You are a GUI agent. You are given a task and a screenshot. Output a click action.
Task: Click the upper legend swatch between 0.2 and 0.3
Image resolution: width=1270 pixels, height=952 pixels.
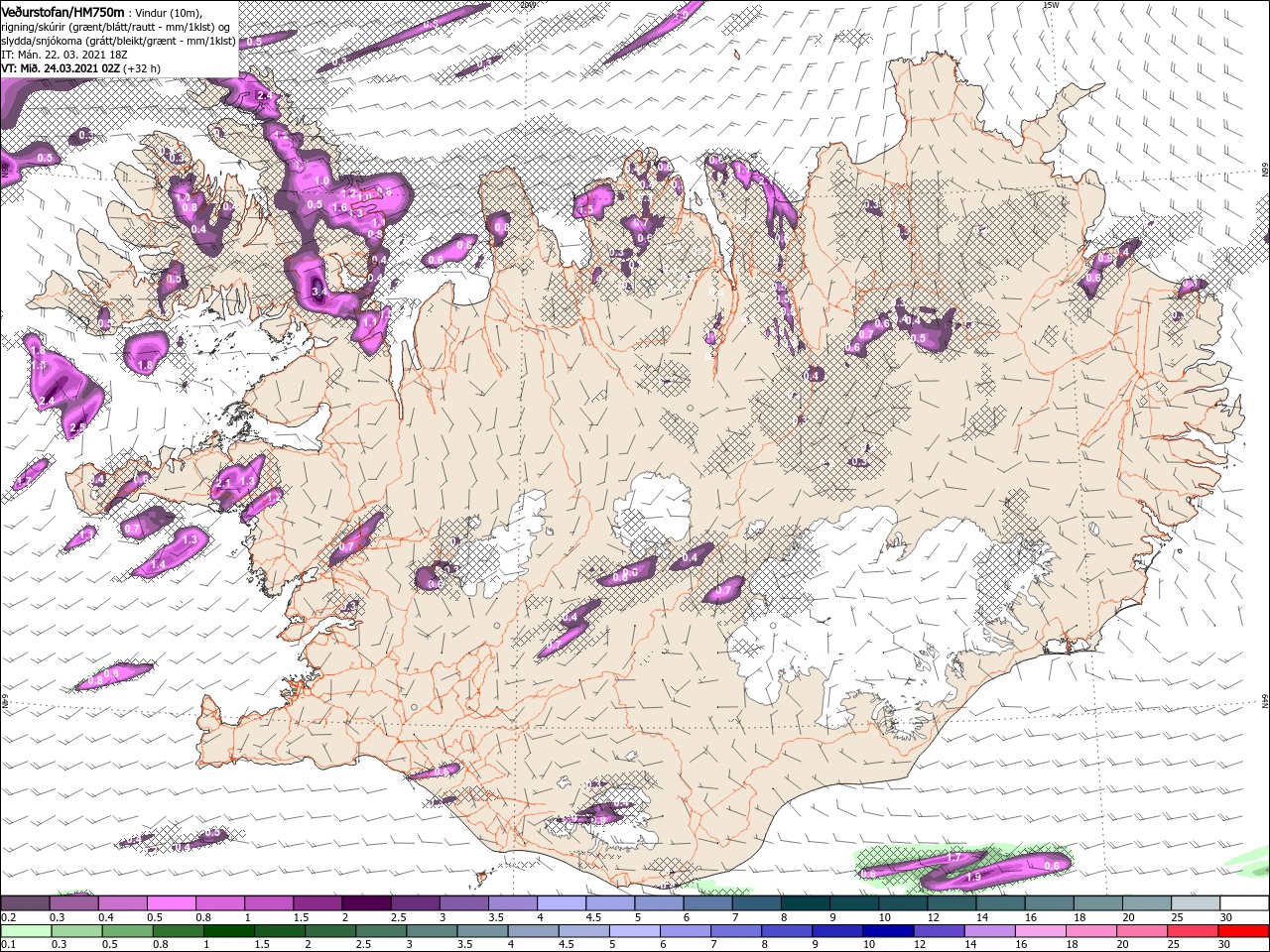tap(25, 903)
